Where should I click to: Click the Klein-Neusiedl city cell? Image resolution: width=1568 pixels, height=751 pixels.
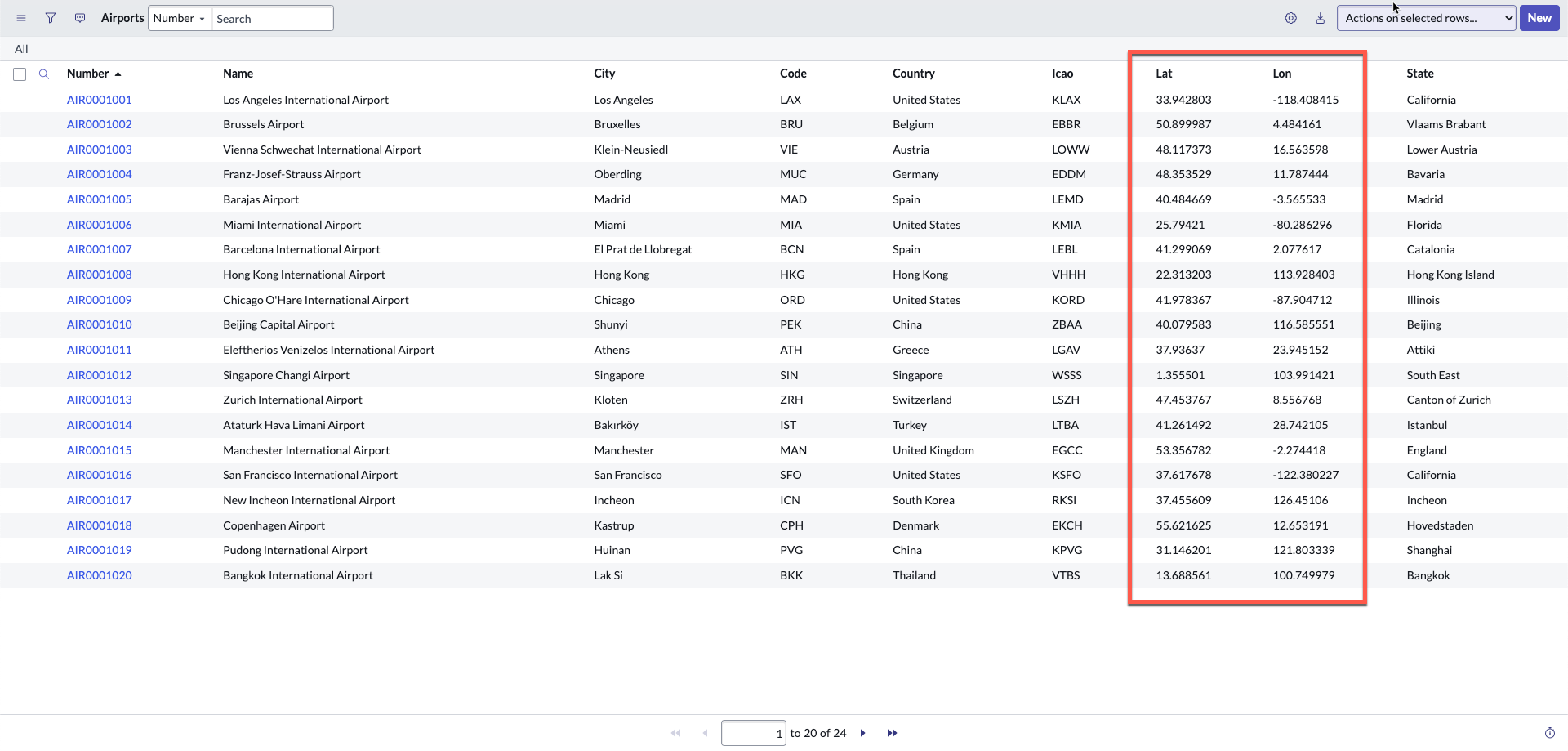tap(631, 150)
